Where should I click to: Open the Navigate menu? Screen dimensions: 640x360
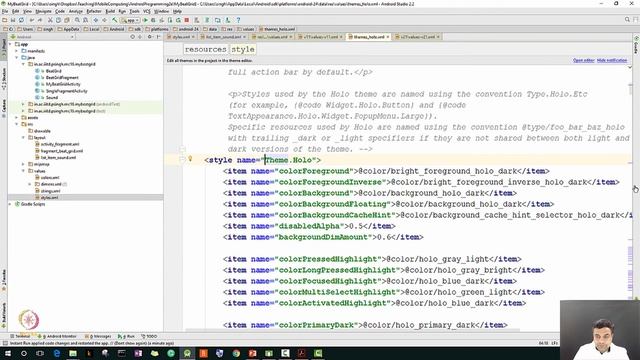pos(43,11)
